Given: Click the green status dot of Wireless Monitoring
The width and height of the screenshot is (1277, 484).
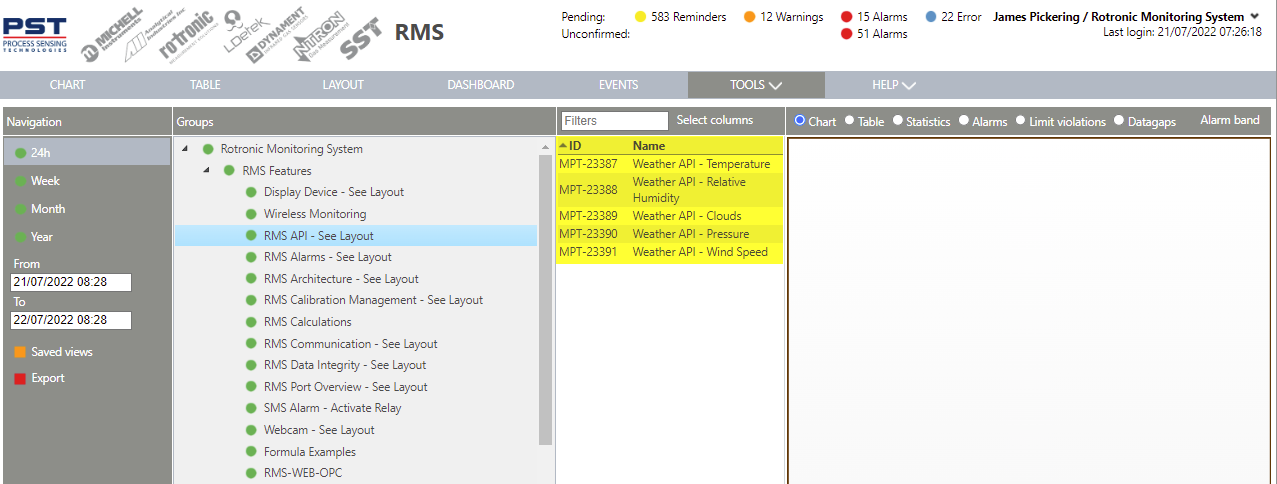Looking at the screenshot, I should (x=251, y=214).
